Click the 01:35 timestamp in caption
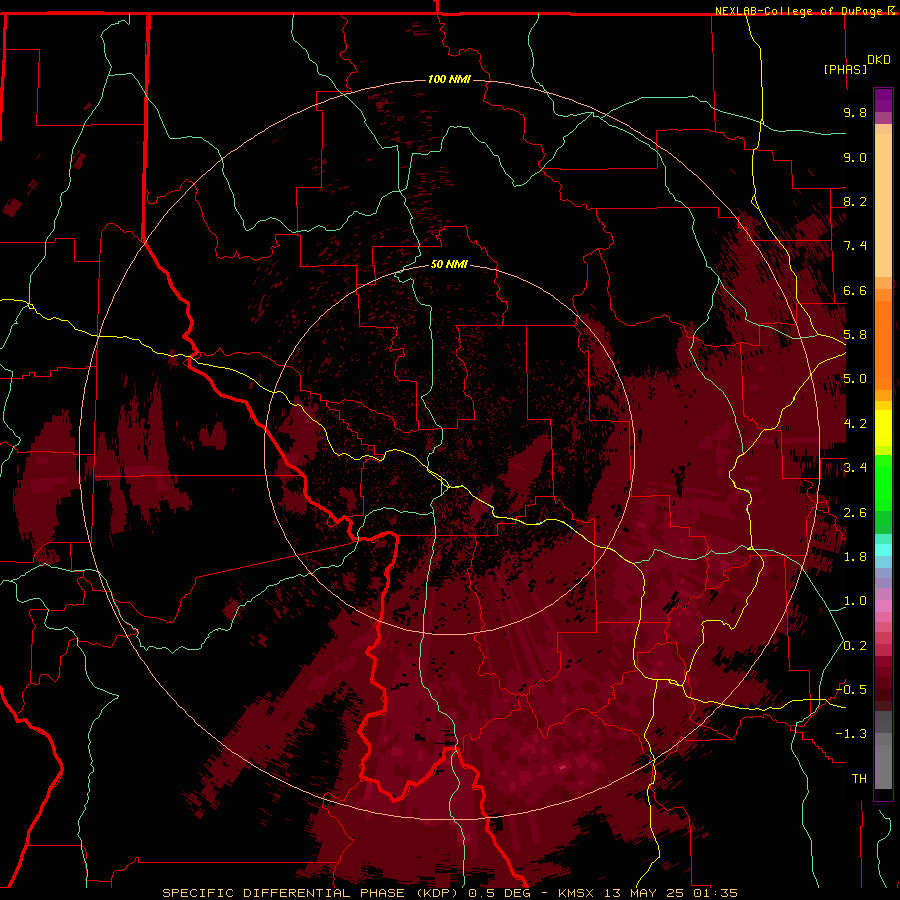 (715, 893)
